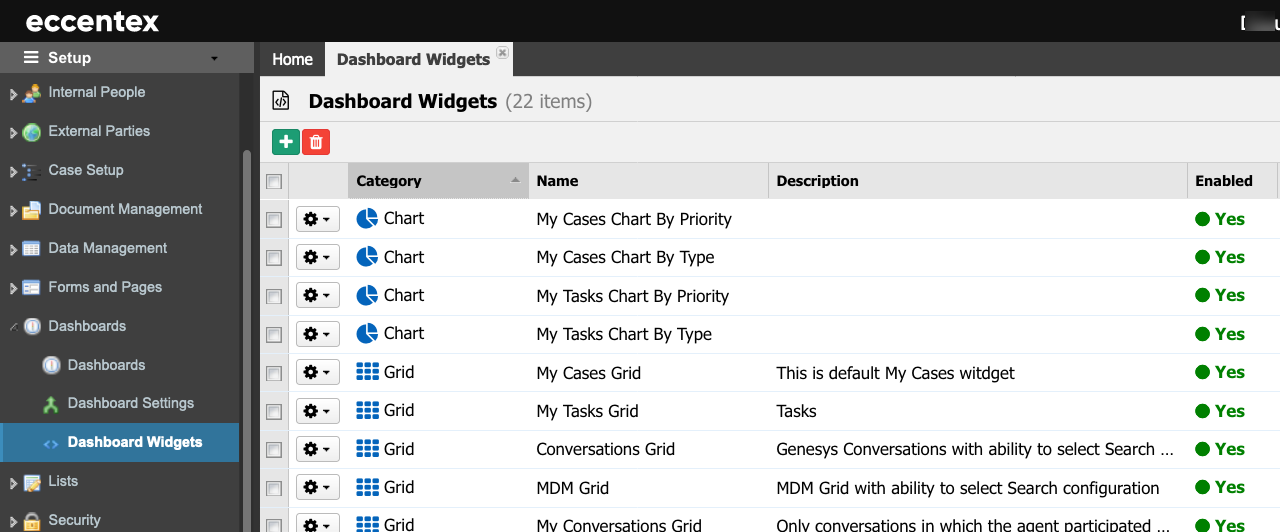Click the Dashboard Widgets code brackets sidebar icon
Screen dimensions: 1280x532
tap(51, 443)
